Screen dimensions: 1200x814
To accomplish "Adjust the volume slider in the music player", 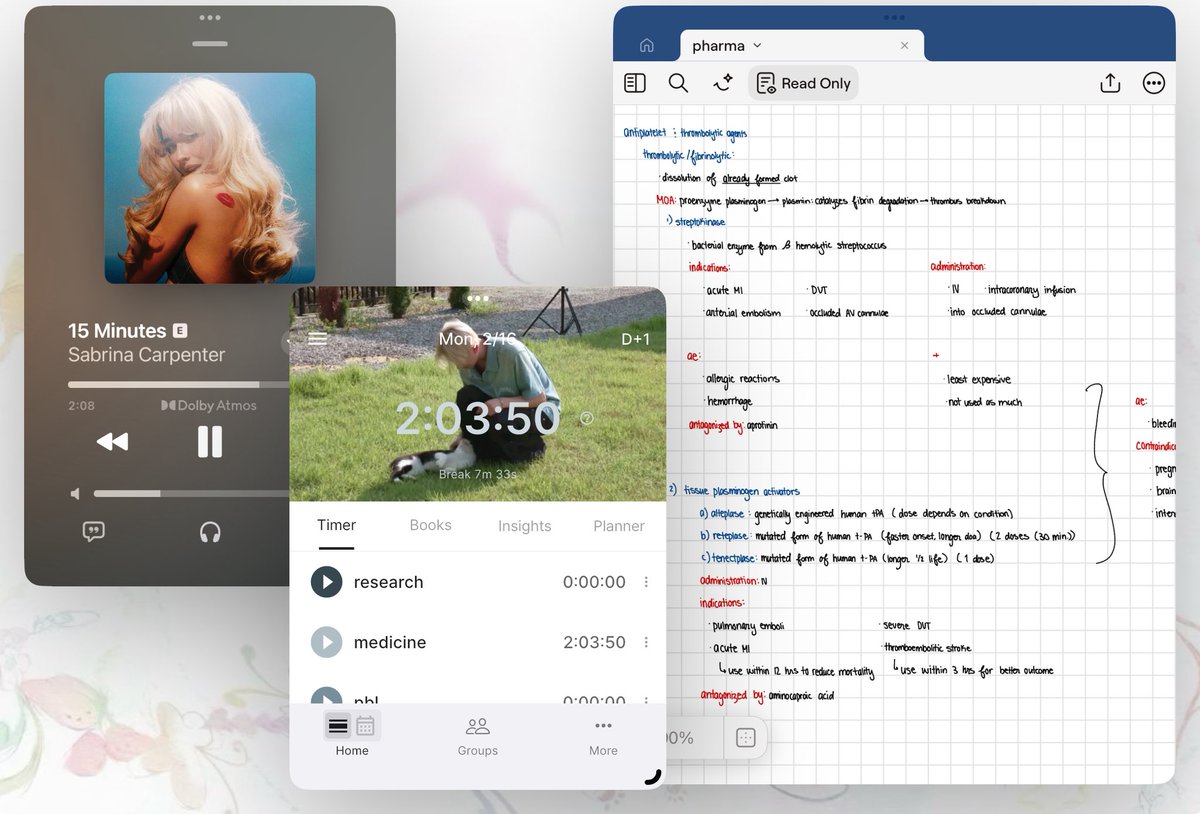I will coord(190,494).
